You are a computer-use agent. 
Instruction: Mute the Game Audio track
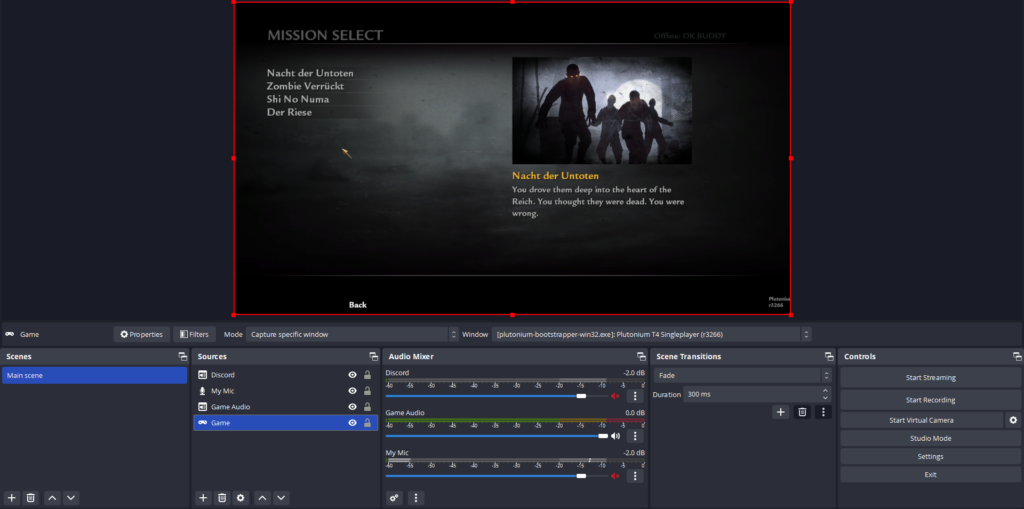click(615, 436)
